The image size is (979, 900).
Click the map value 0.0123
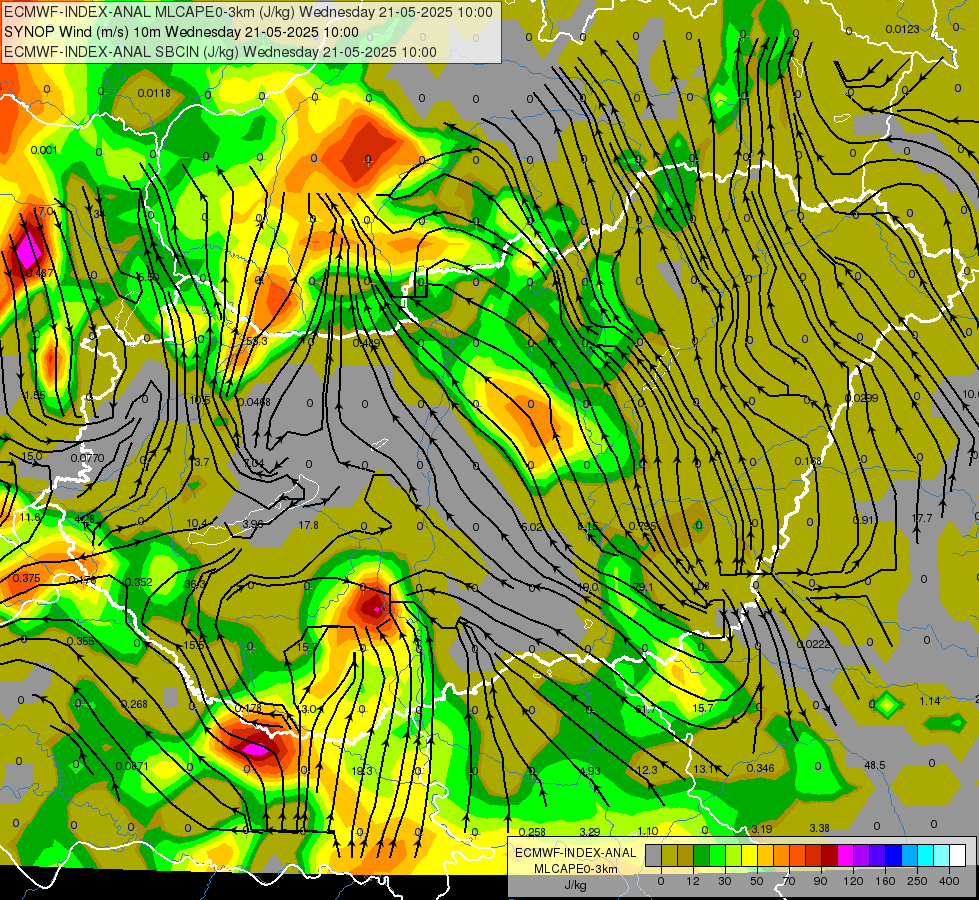(x=902, y=29)
